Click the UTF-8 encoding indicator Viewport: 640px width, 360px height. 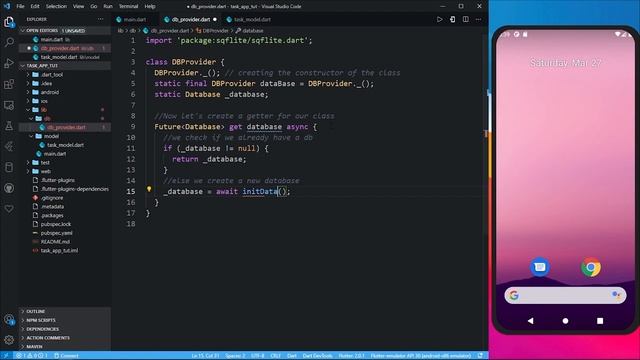[x=258, y=356]
